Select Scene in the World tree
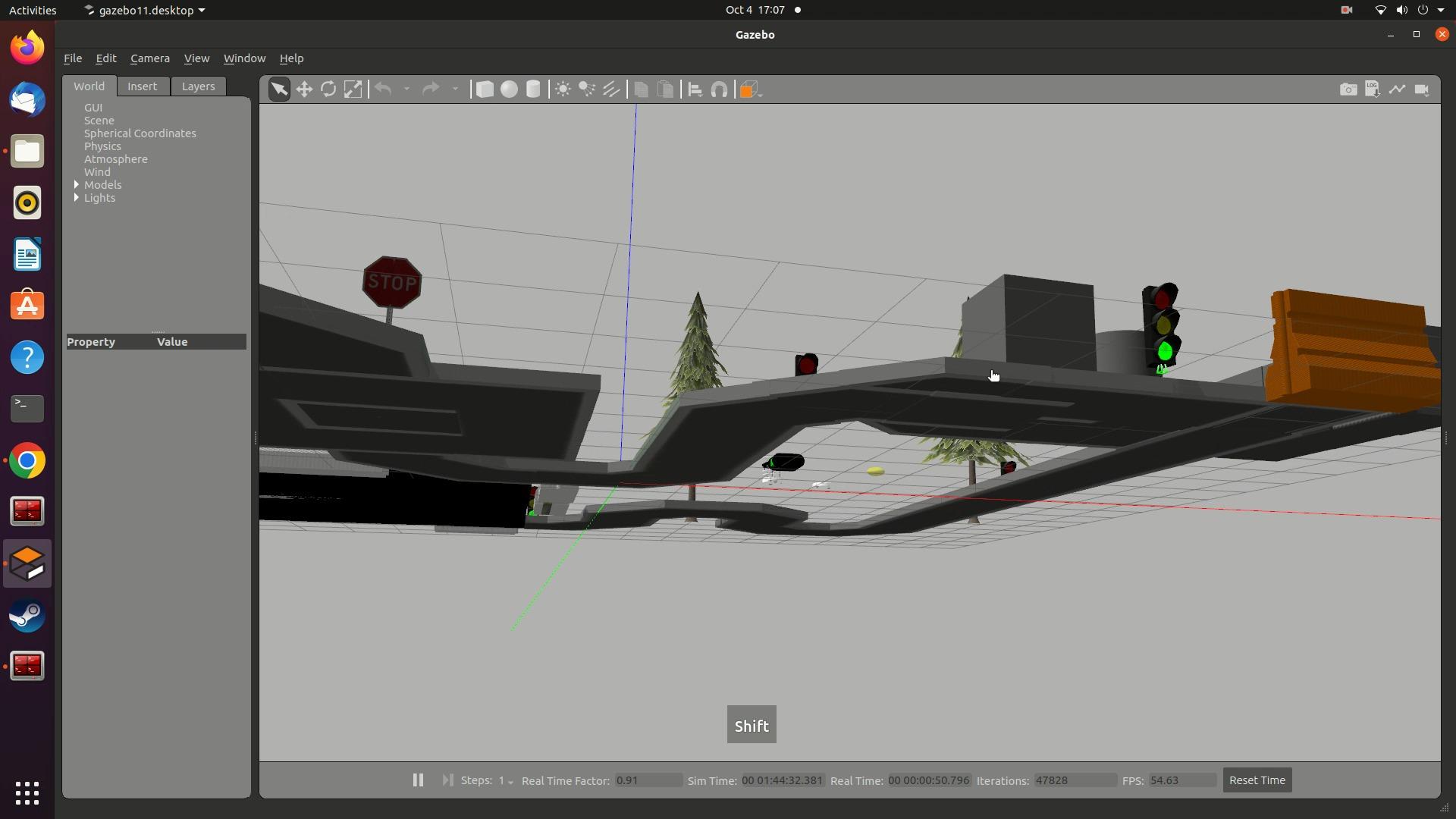Screen dimensions: 1456x819 point(99,121)
